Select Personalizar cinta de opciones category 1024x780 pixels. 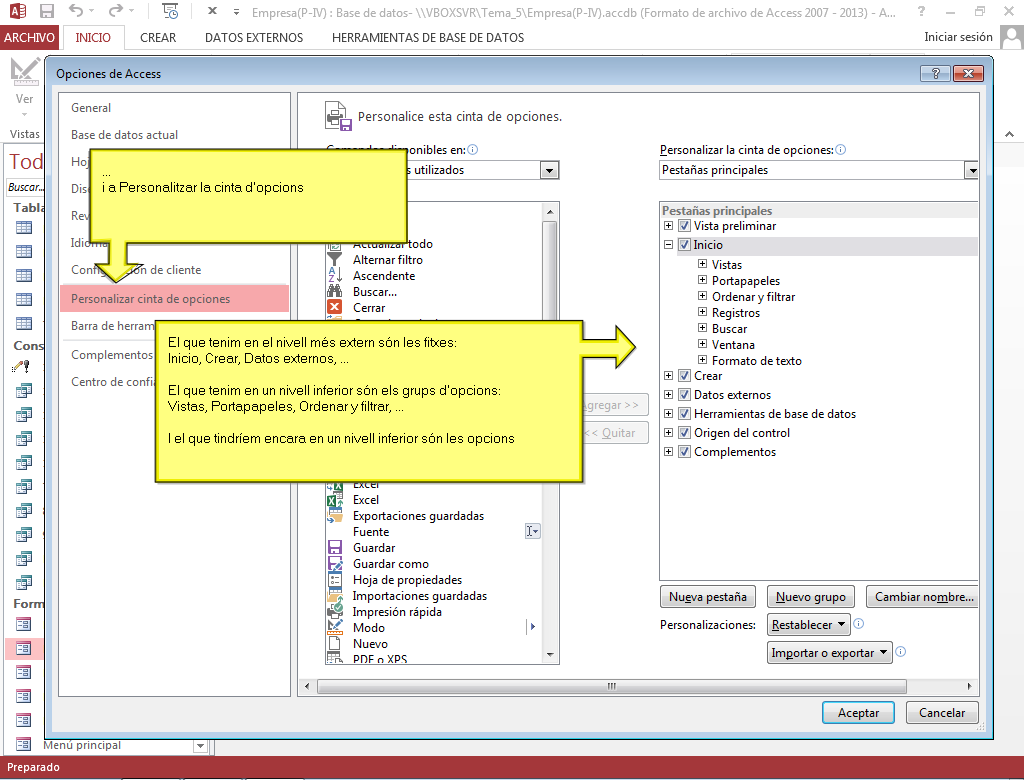pos(174,299)
